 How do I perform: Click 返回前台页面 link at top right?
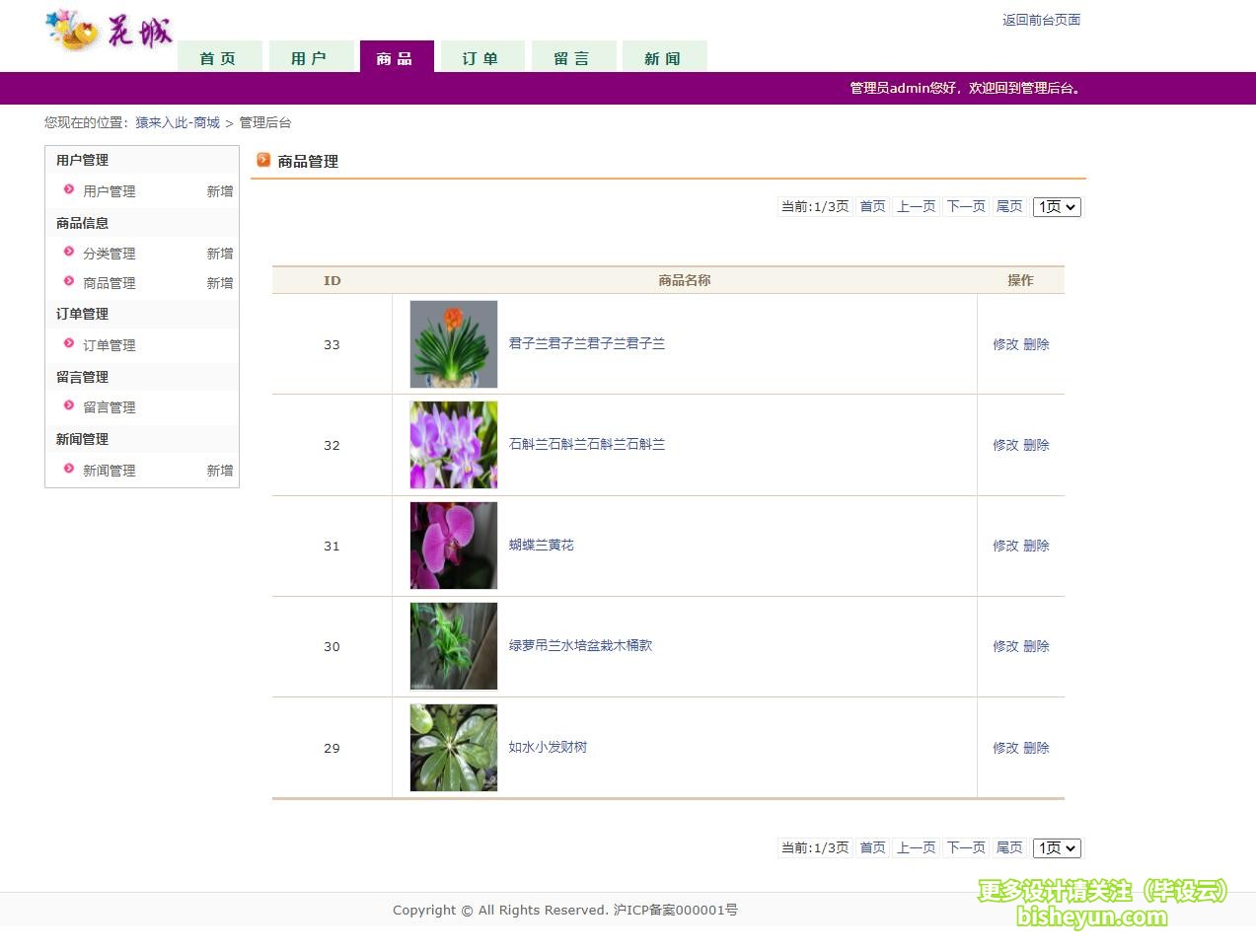[1041, 19]
